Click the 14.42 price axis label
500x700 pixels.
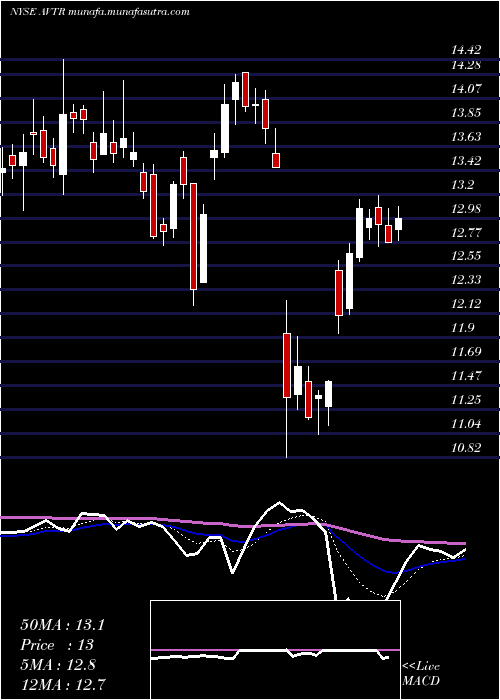tap(466, 50)
